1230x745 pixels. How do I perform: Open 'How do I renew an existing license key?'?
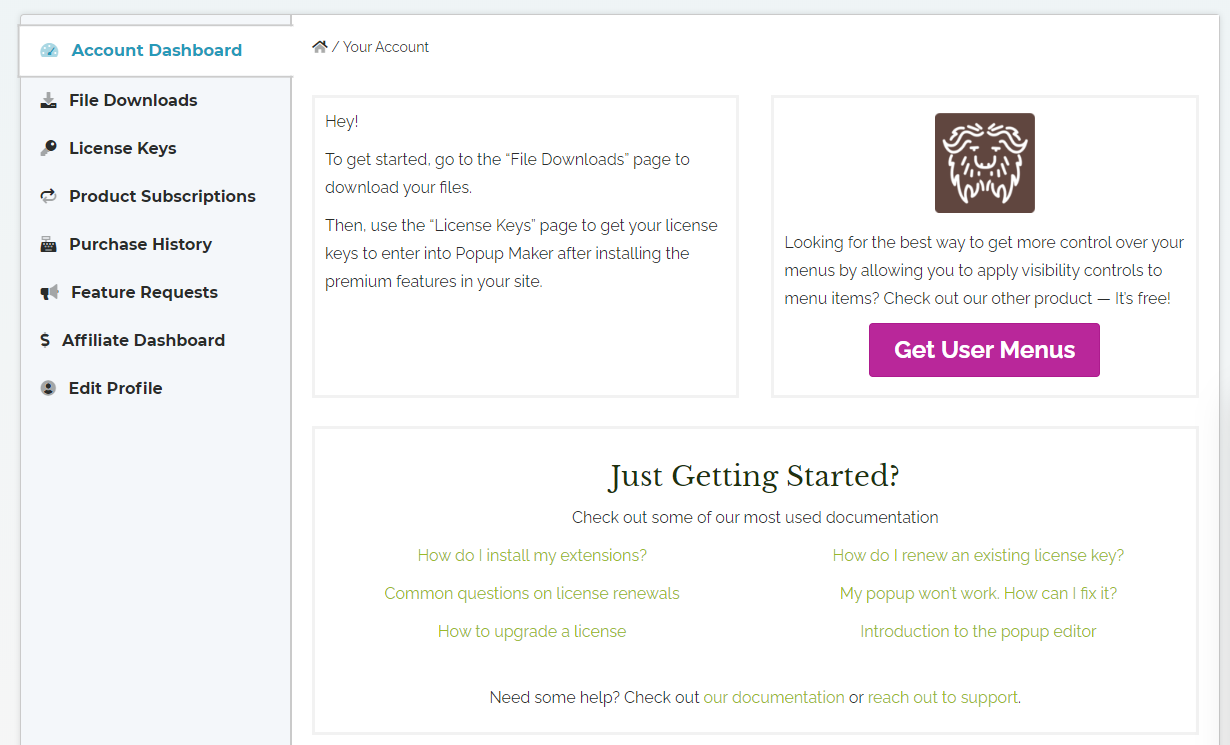point(978,555)
